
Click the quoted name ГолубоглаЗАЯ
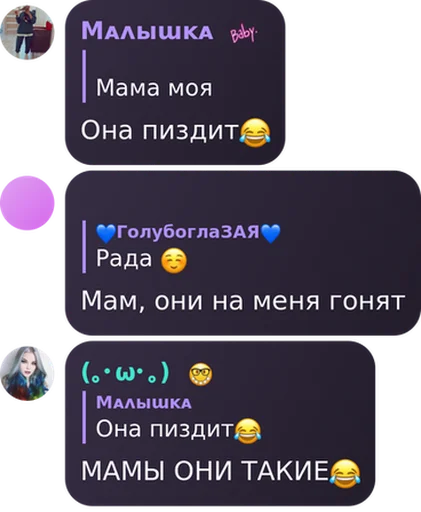[x=188, y=231]
